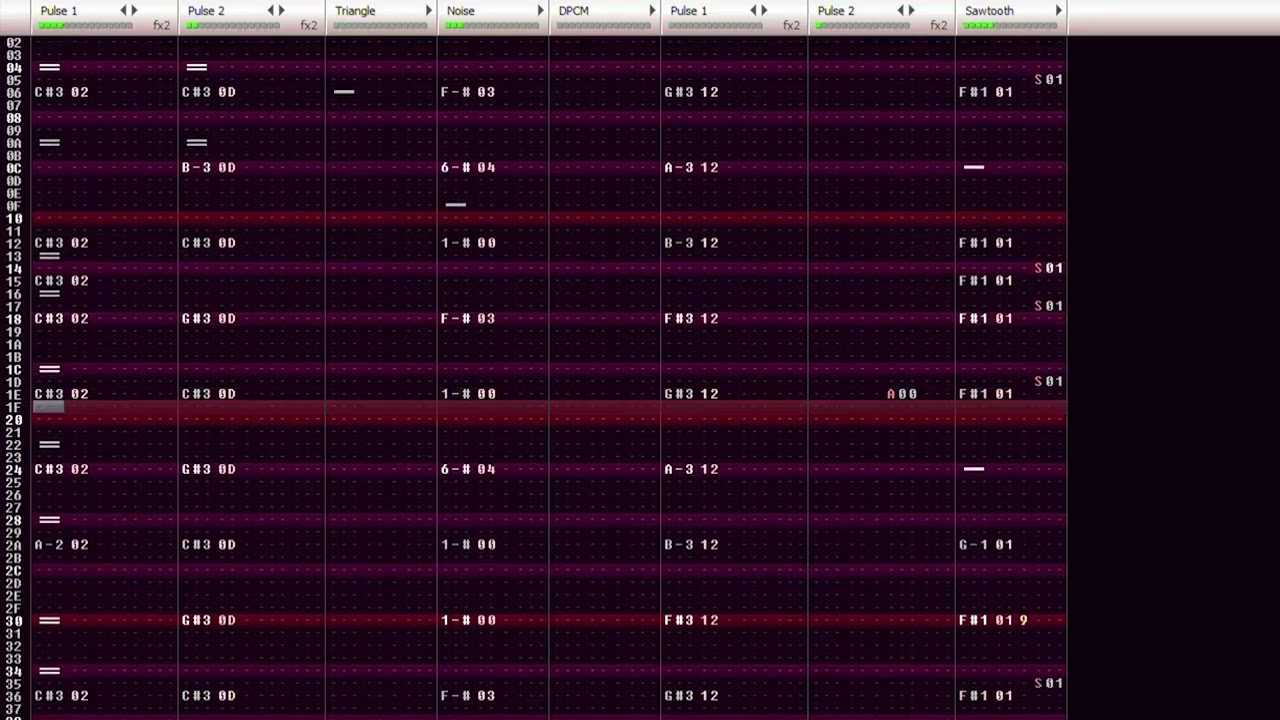Select G#3 0D note in row 18
Image resolution: width=1280 pixels, height=720 pixels.
[209, 318]
